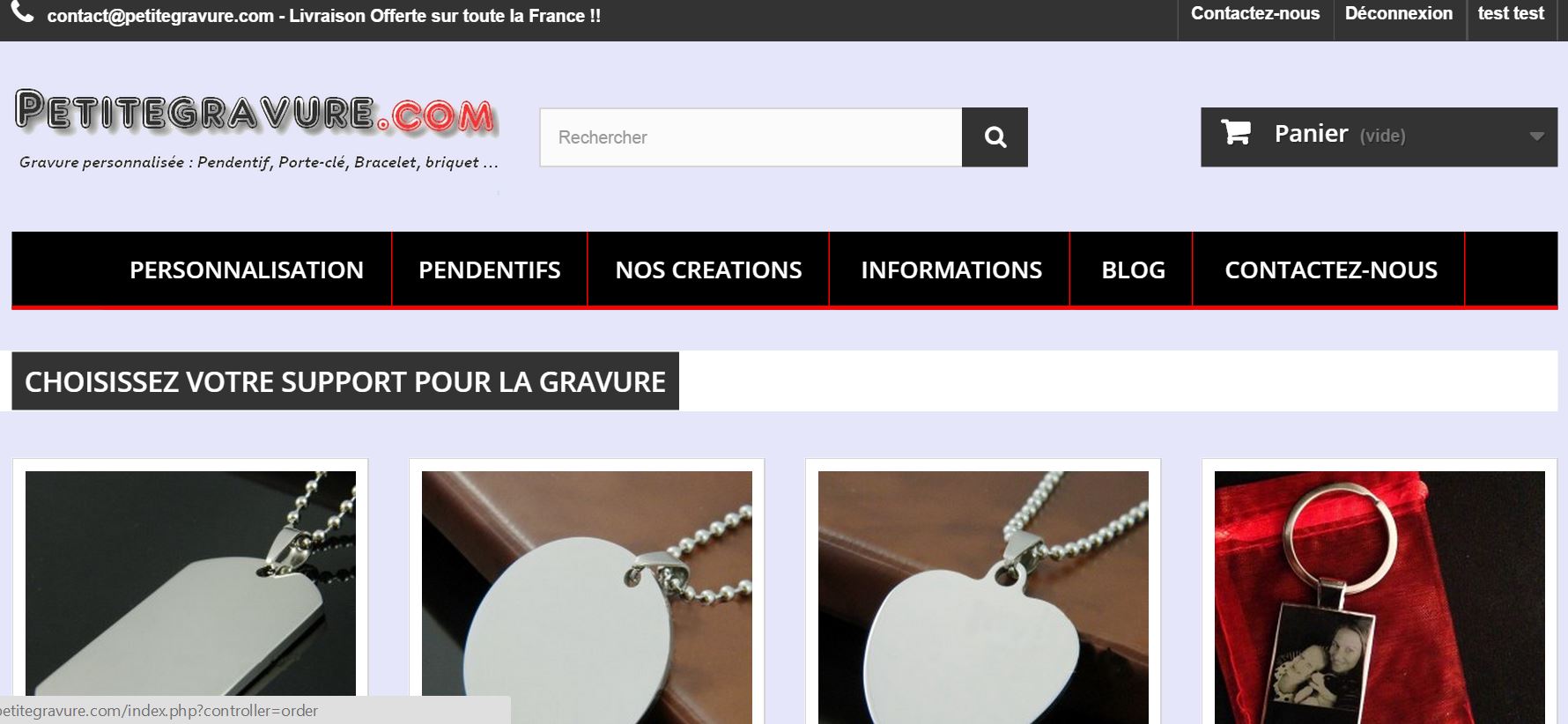
Task: Click the magnifier search button
Action: (x=995, y=137)
